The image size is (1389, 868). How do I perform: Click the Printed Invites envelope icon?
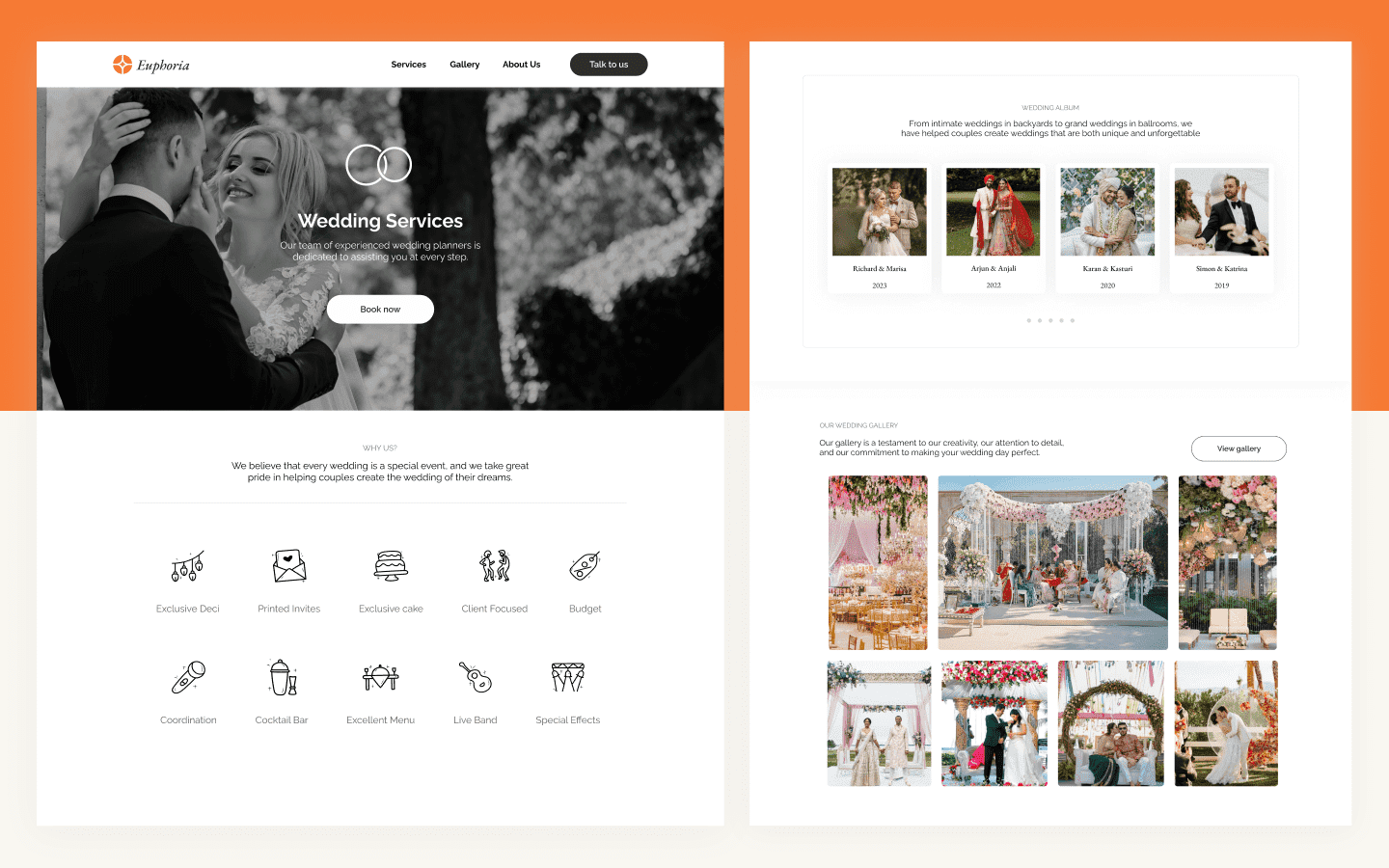[288, 565]
